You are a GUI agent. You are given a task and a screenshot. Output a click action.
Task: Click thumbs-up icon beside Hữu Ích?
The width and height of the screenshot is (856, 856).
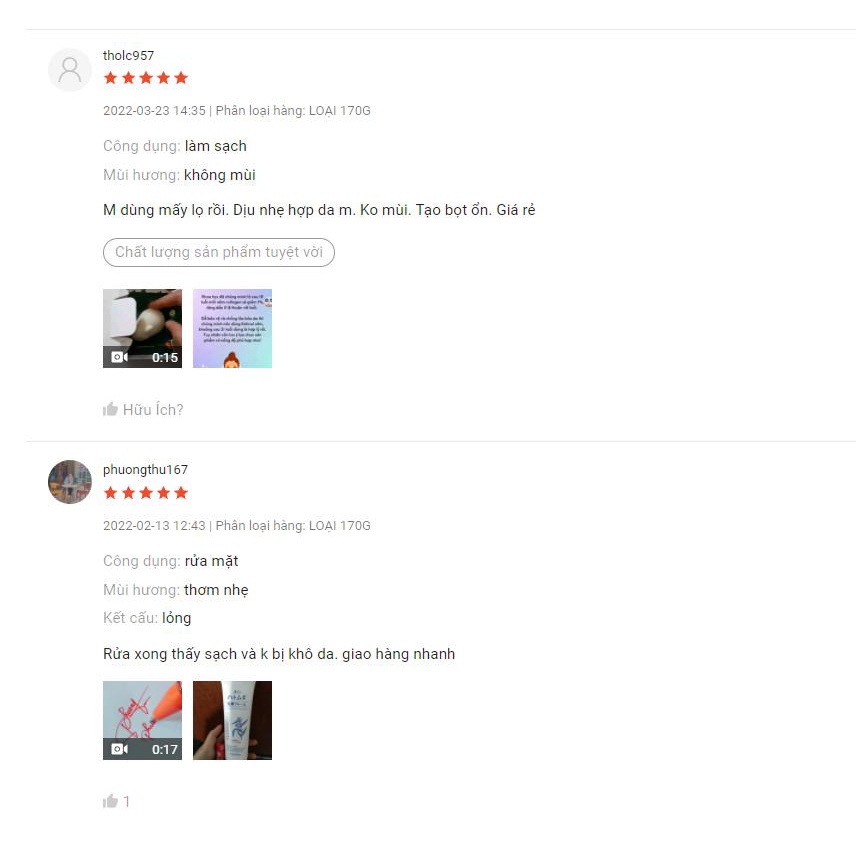110,409
